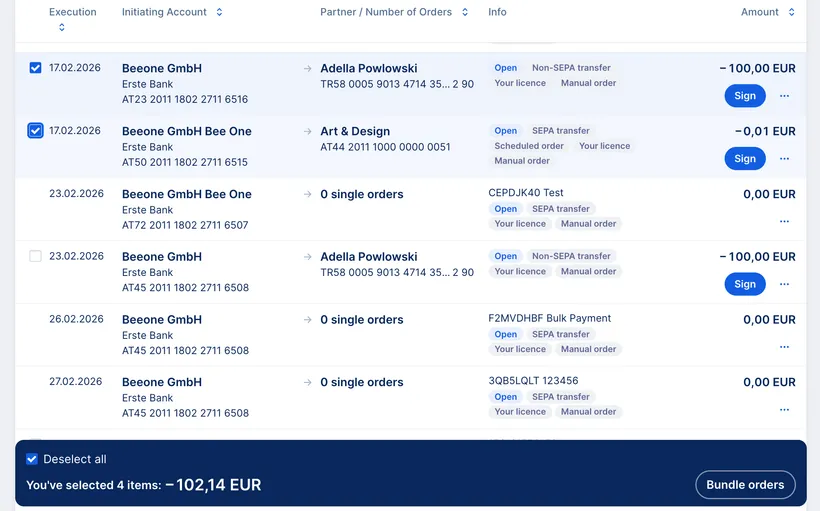Open more options for CEPDJK40 Test order
The image size is (820, 511).
coord(784,221)
